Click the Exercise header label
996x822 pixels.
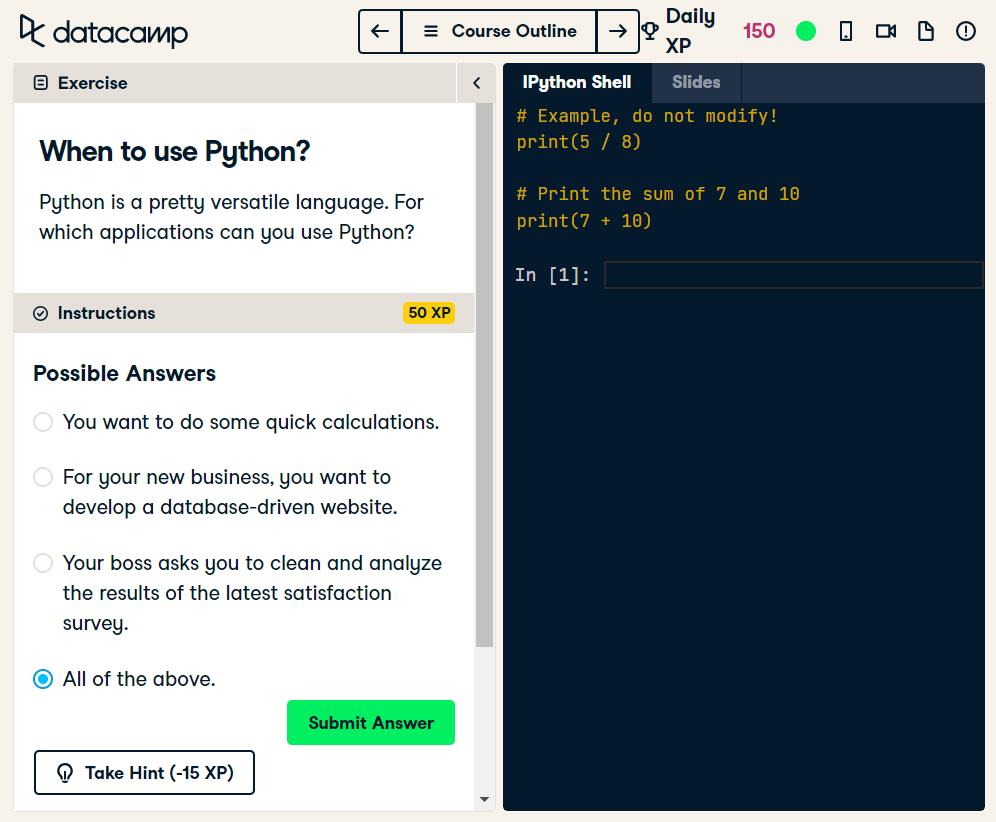pyautogui.click(x=92, y=83)
